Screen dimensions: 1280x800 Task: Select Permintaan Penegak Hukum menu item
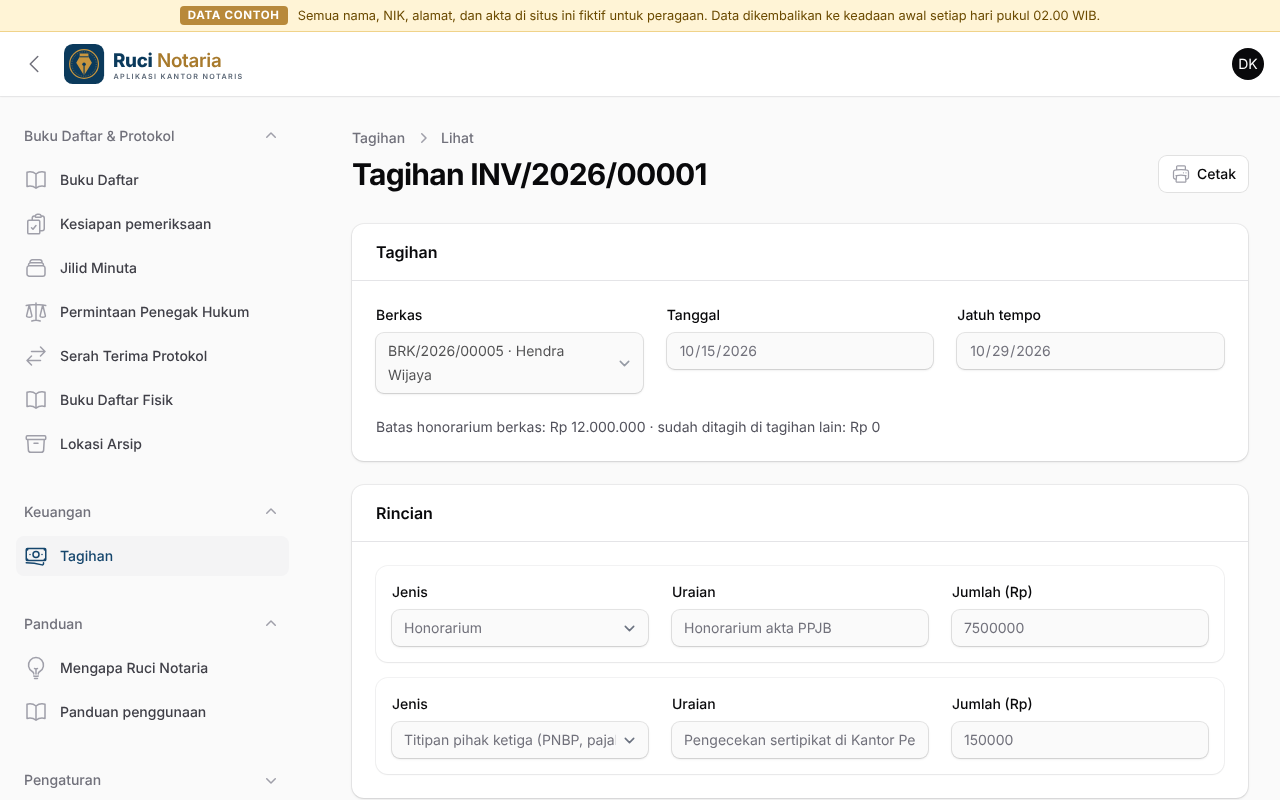pos(152,312)
